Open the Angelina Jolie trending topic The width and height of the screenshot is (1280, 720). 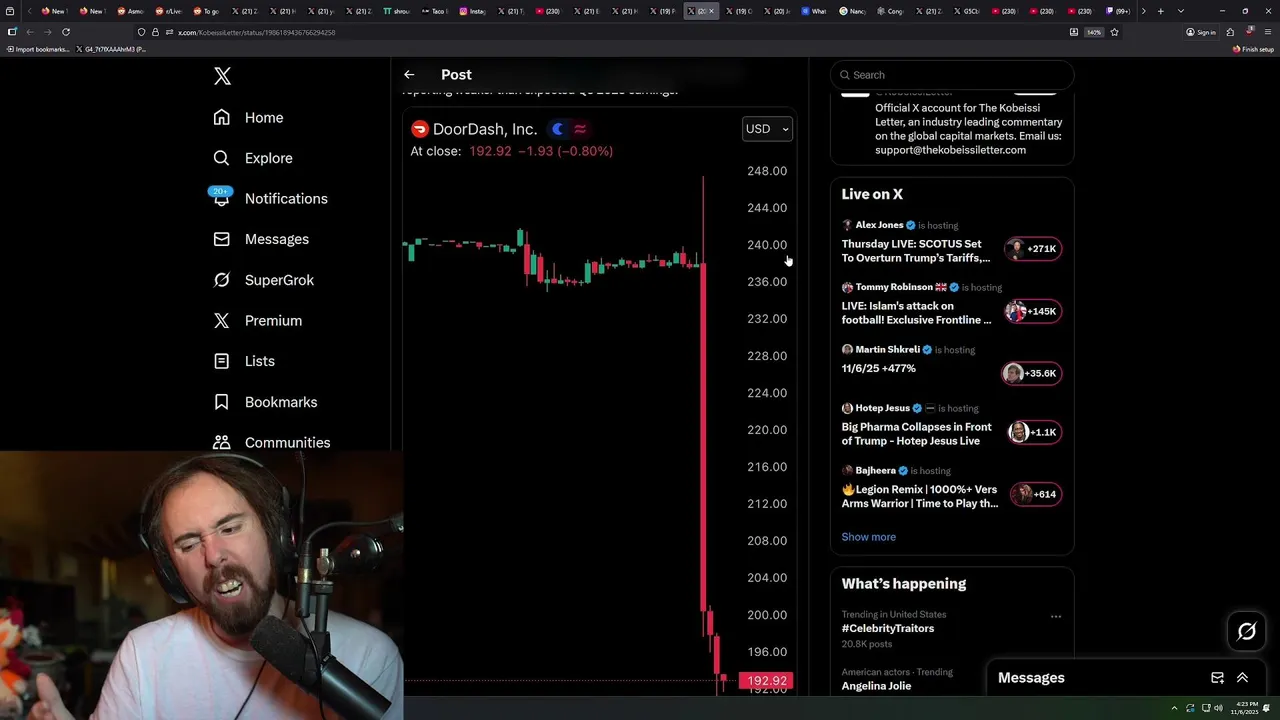(876, 686)
